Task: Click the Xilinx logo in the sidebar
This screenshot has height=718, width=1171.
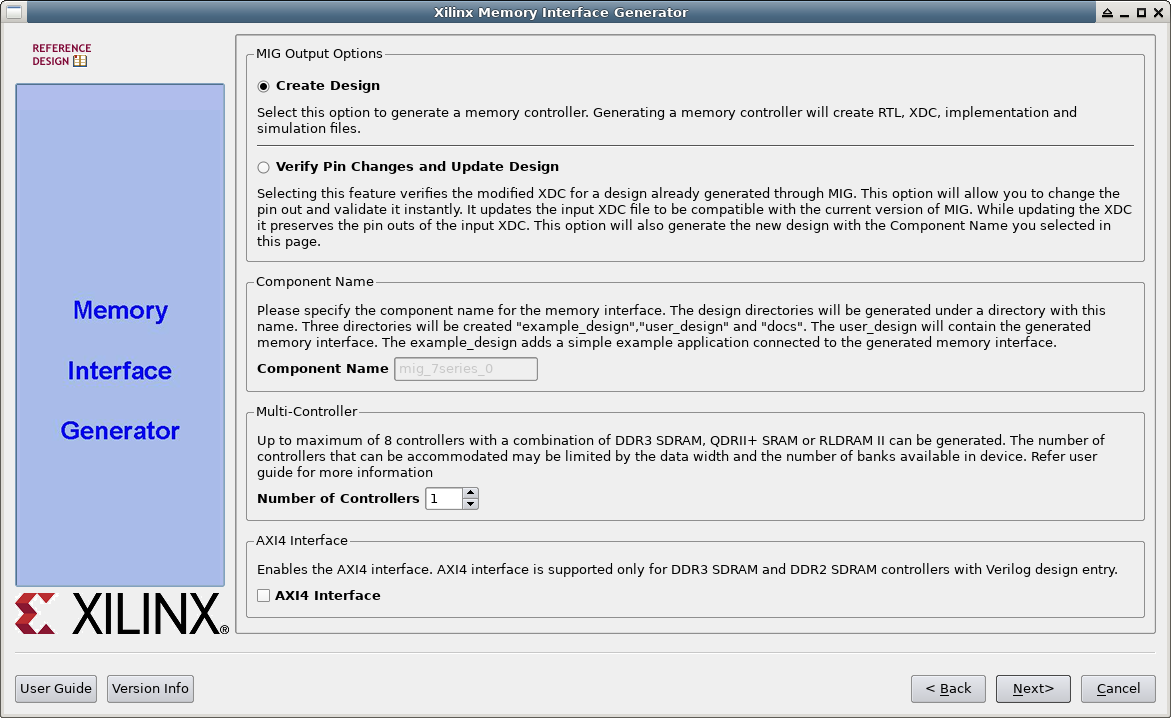Action: click(x=121, y=613)
